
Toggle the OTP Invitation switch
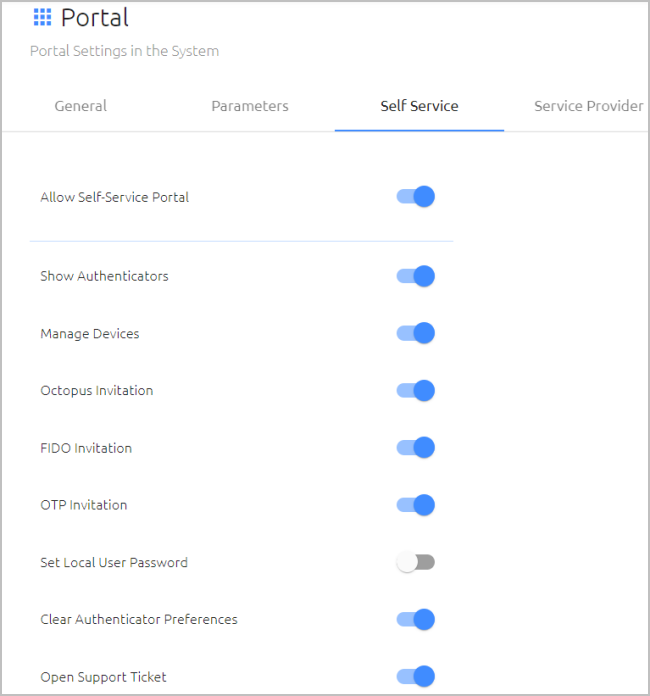pos(416,505)
